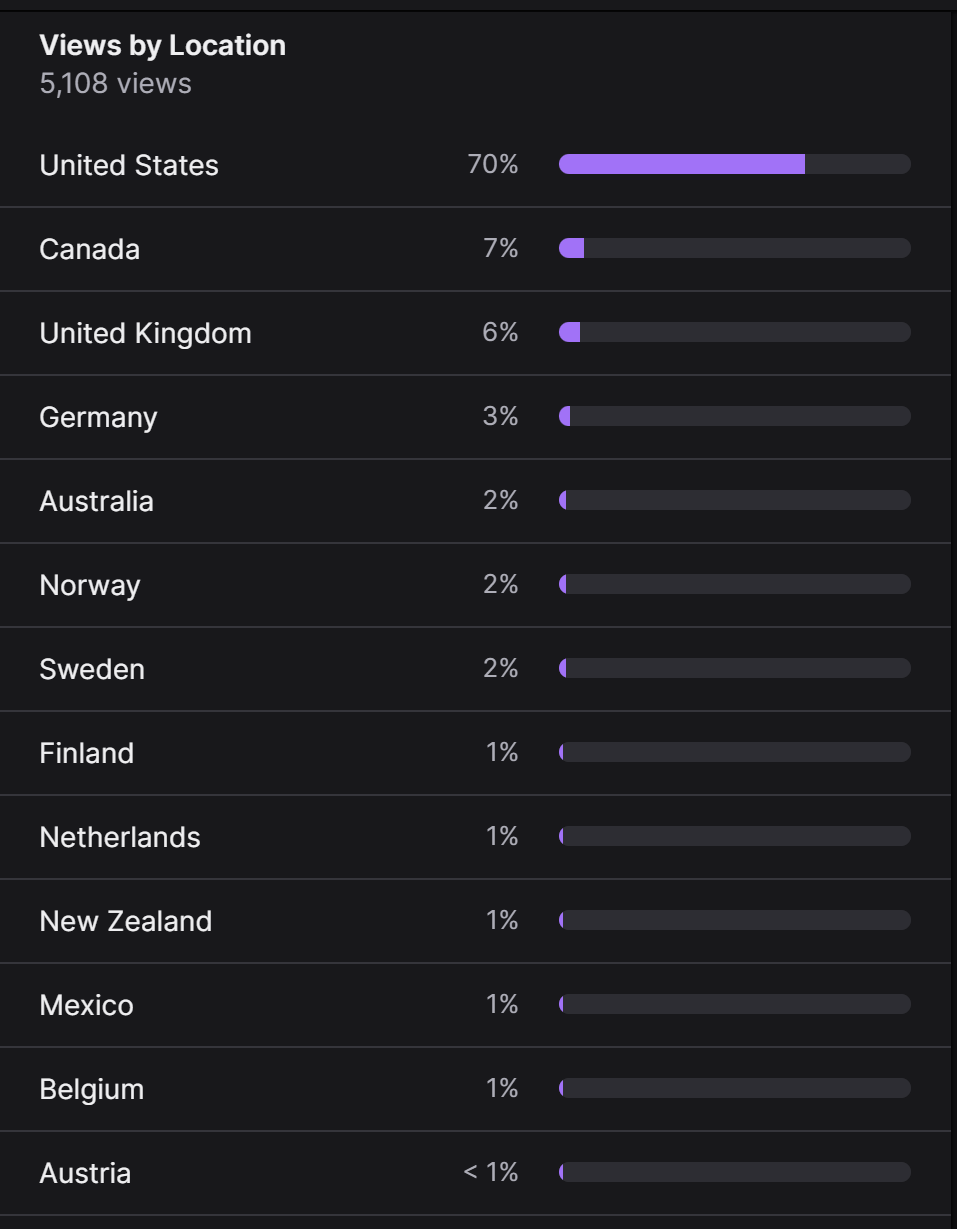
Task: Click the United Kingdom row label
Action: pos(145,333)
